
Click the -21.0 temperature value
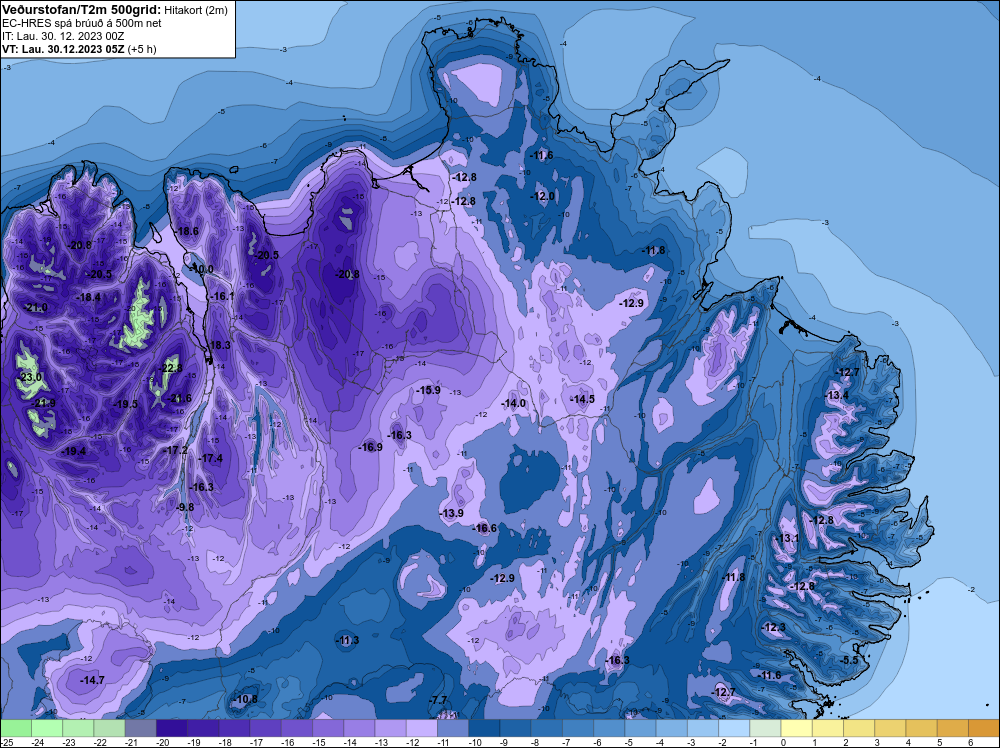(35, 307)
